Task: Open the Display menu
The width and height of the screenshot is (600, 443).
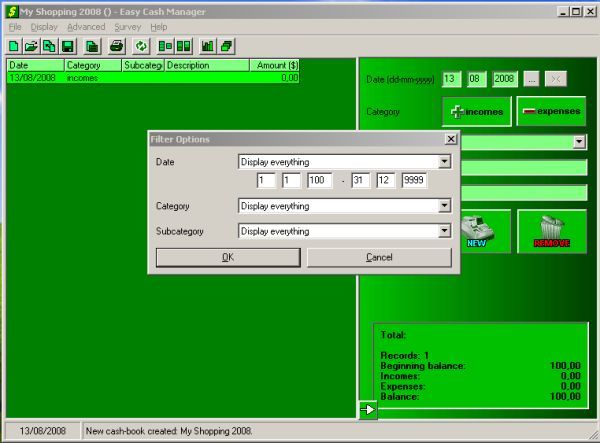Action: point(44,27)
